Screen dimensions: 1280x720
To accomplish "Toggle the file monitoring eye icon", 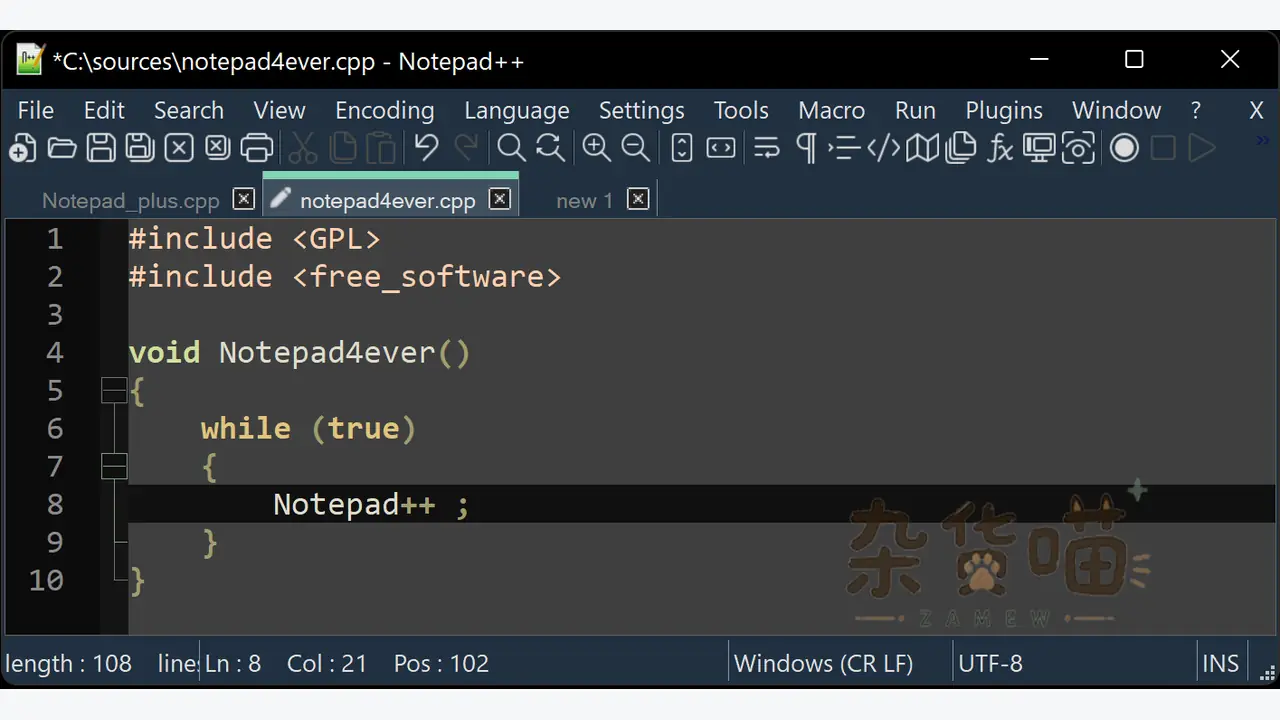I will point(1078,148).
